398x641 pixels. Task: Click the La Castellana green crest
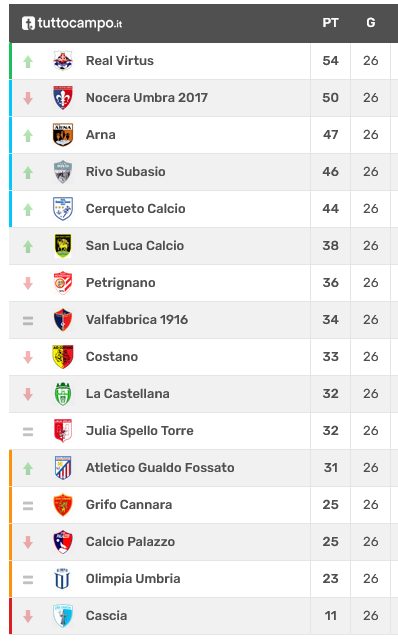coord(63,394)
